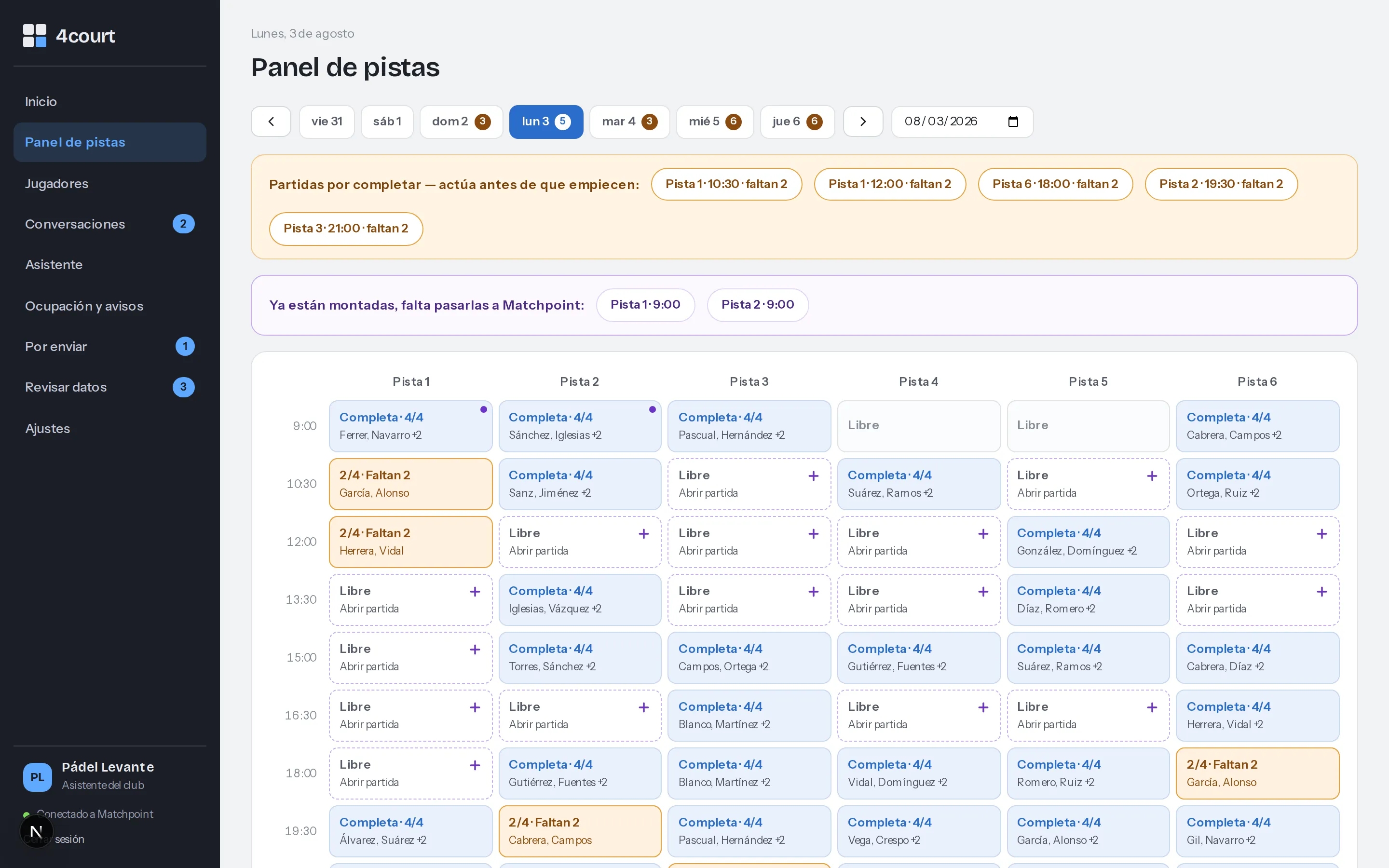Click plus icon on Pista 4 at 12:00
Image resolution: width=1389 pixels, height=868 pixels.
(983, 534)
